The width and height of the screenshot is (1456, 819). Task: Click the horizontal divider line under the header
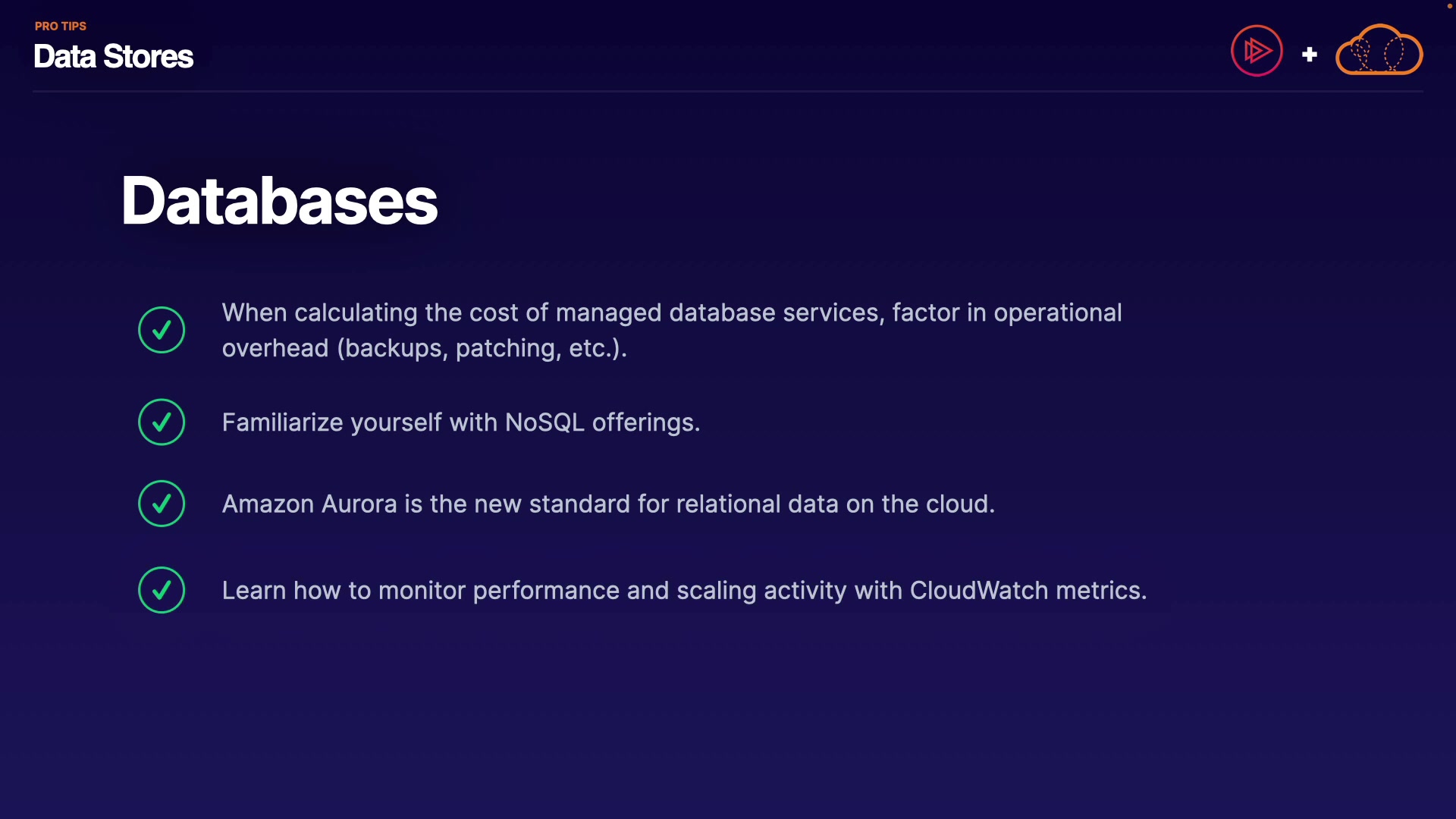(728, 91)
